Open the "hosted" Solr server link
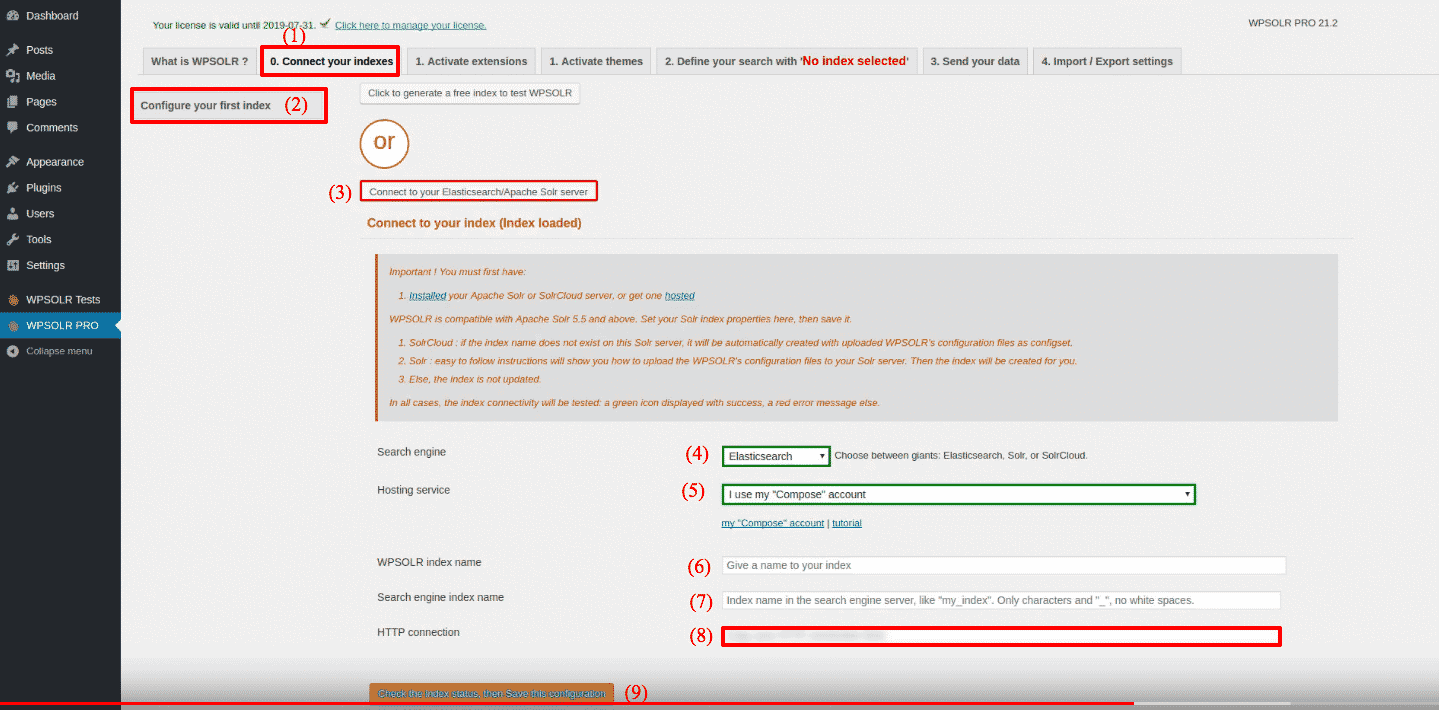 click(680, 296)
